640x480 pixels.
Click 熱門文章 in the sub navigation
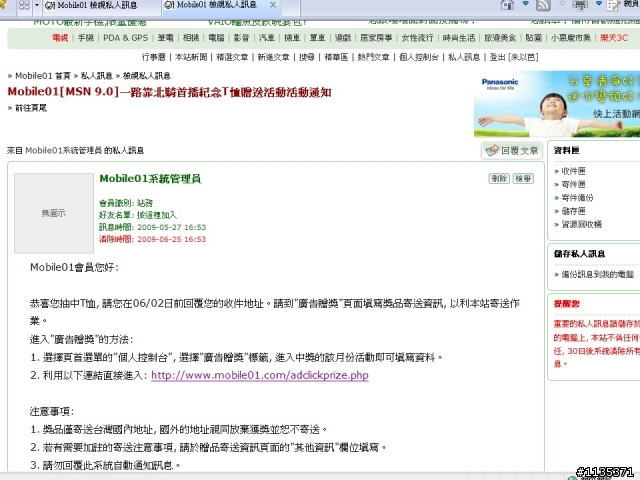(x=373, y=57)
